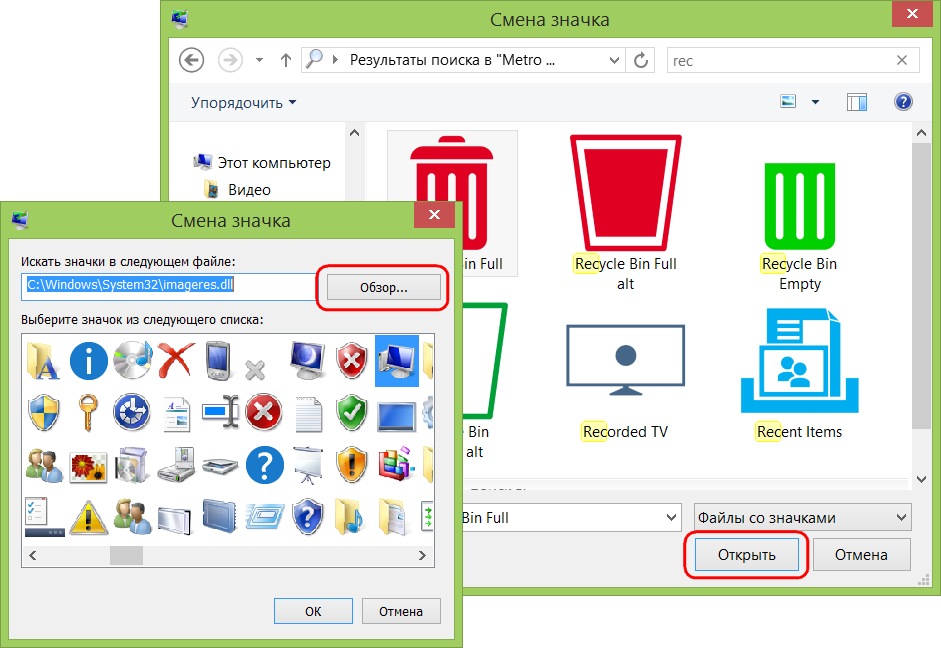Open the Упорядочить dropdown menu
Viewport: 941px width, 648px height.
(244, 103)
